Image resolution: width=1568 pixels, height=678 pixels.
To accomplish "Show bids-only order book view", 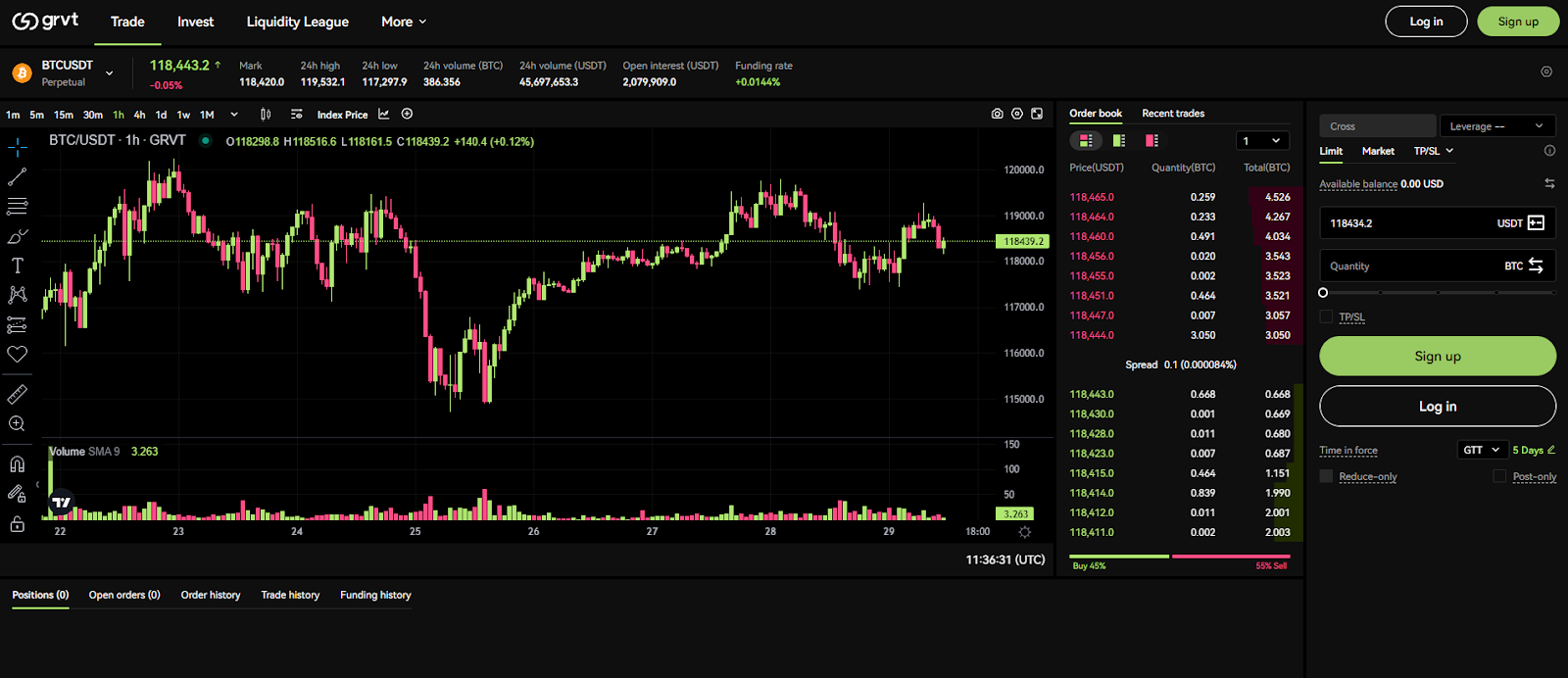I will tap(1119, 140).
